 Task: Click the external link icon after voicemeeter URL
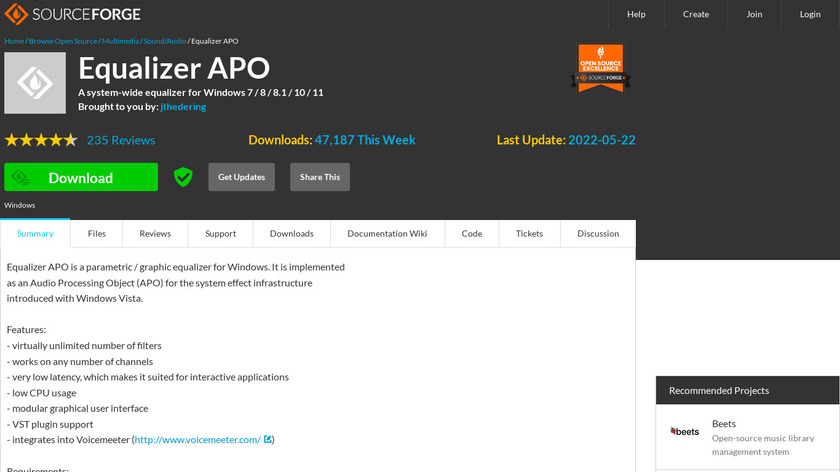(267, 439)
